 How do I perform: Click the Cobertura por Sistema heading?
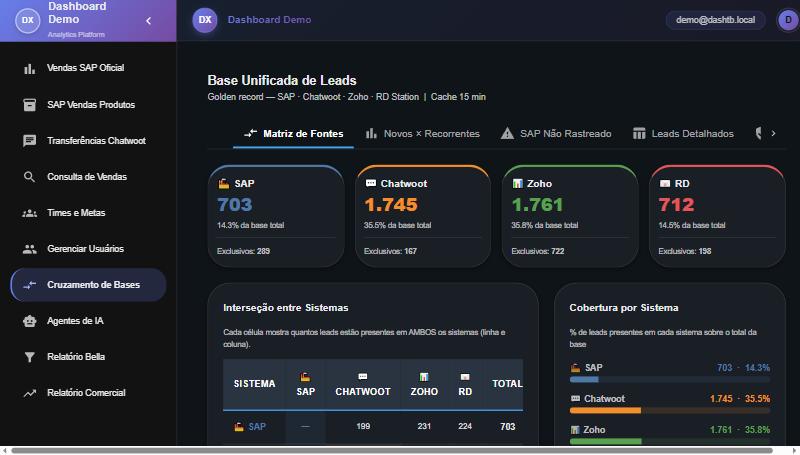[624, 308]
